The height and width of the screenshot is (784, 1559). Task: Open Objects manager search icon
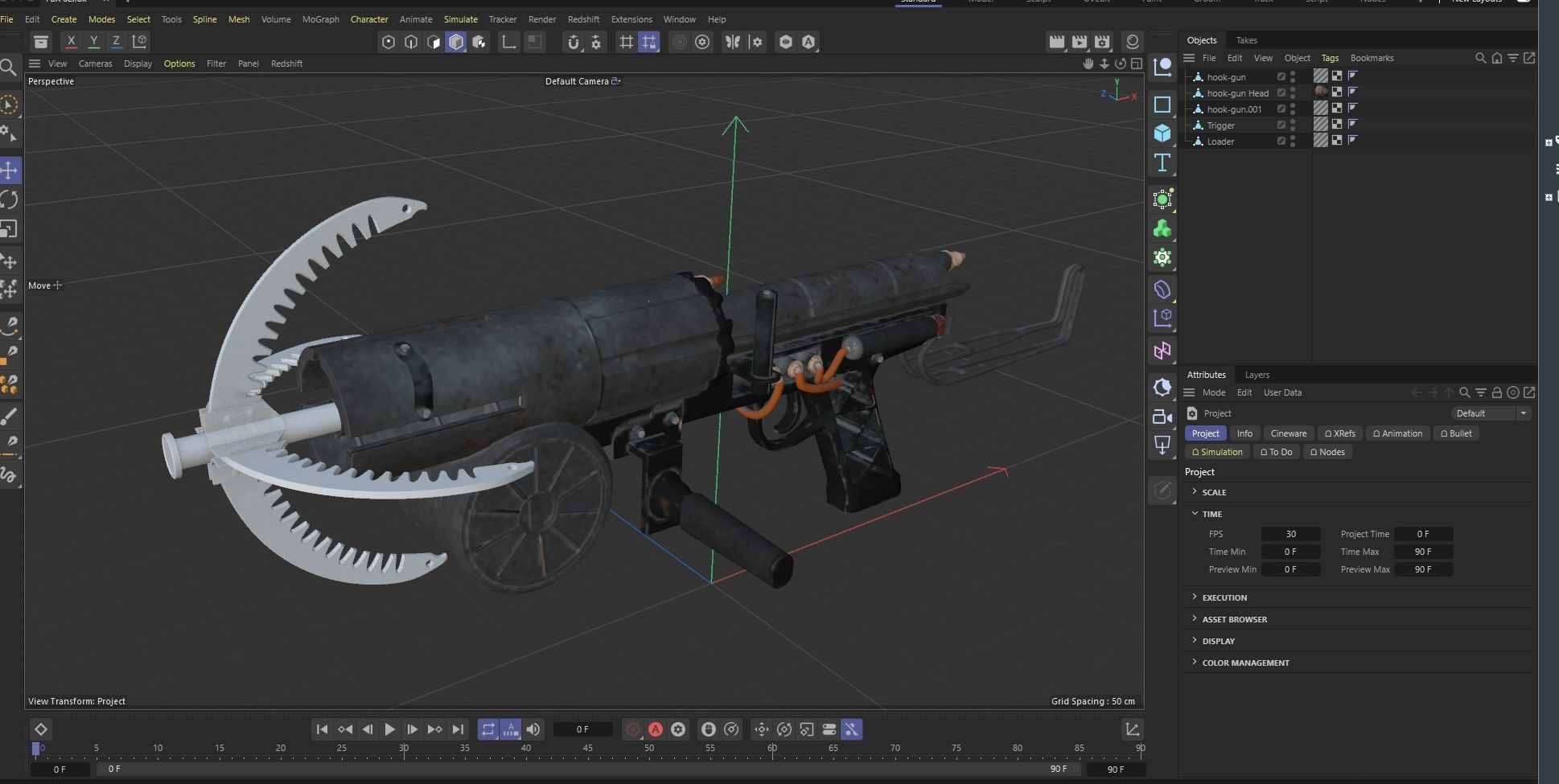[x=1480, y=58]
